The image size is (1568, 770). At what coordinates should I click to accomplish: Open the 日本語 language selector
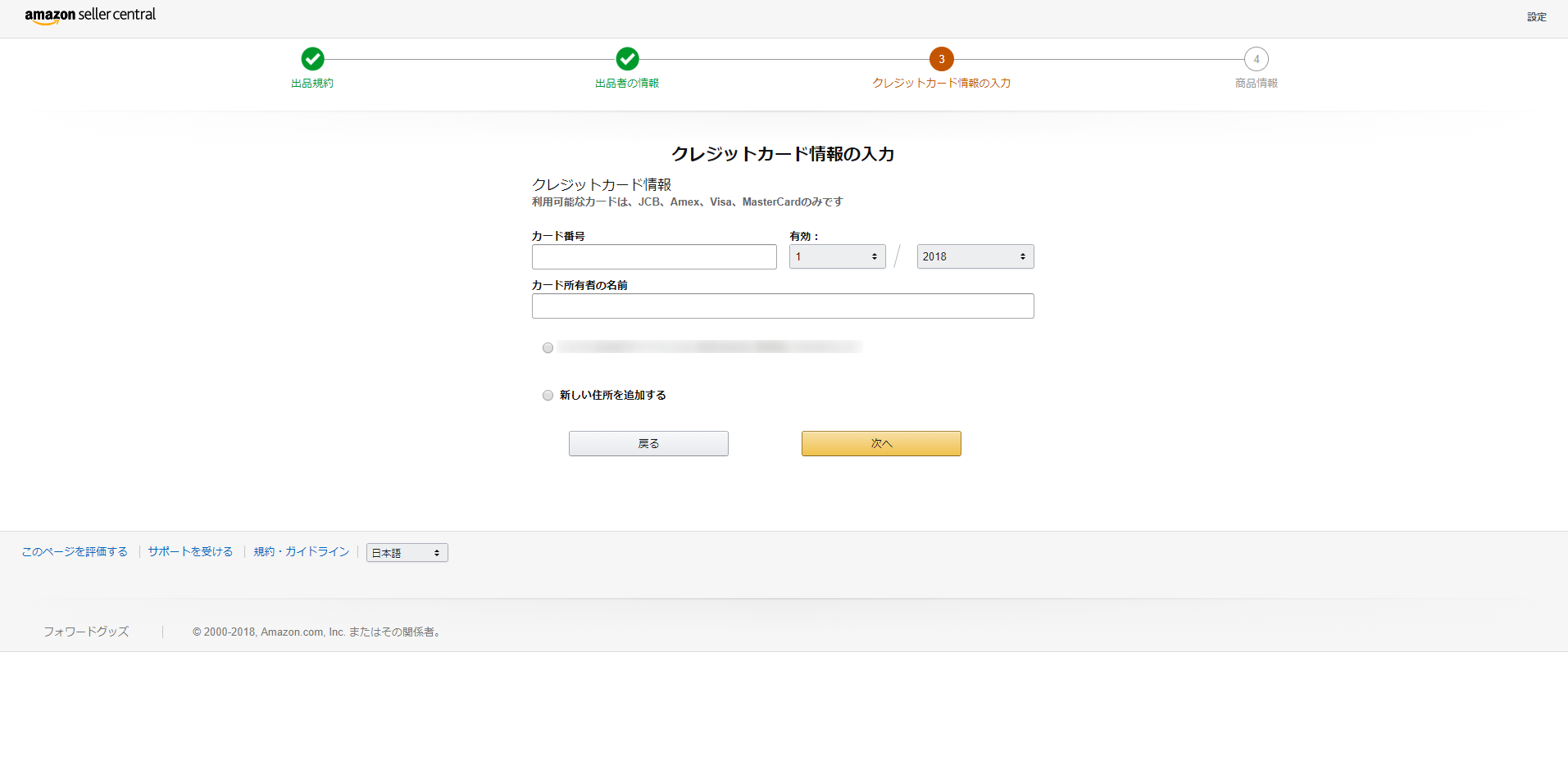point(406,552)
